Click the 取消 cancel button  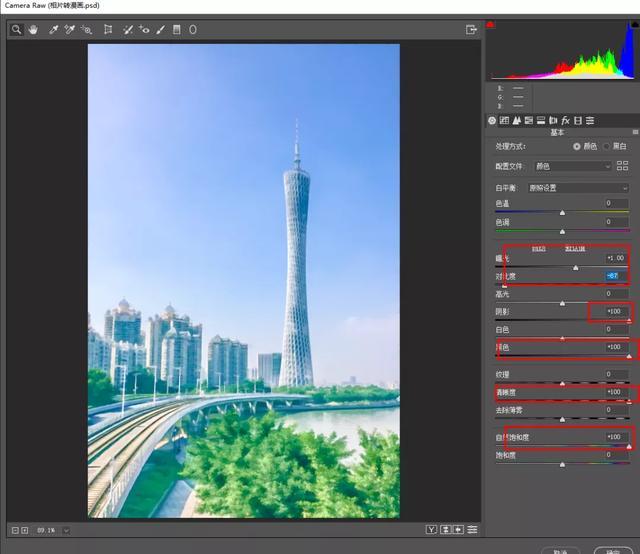(561, 551)
